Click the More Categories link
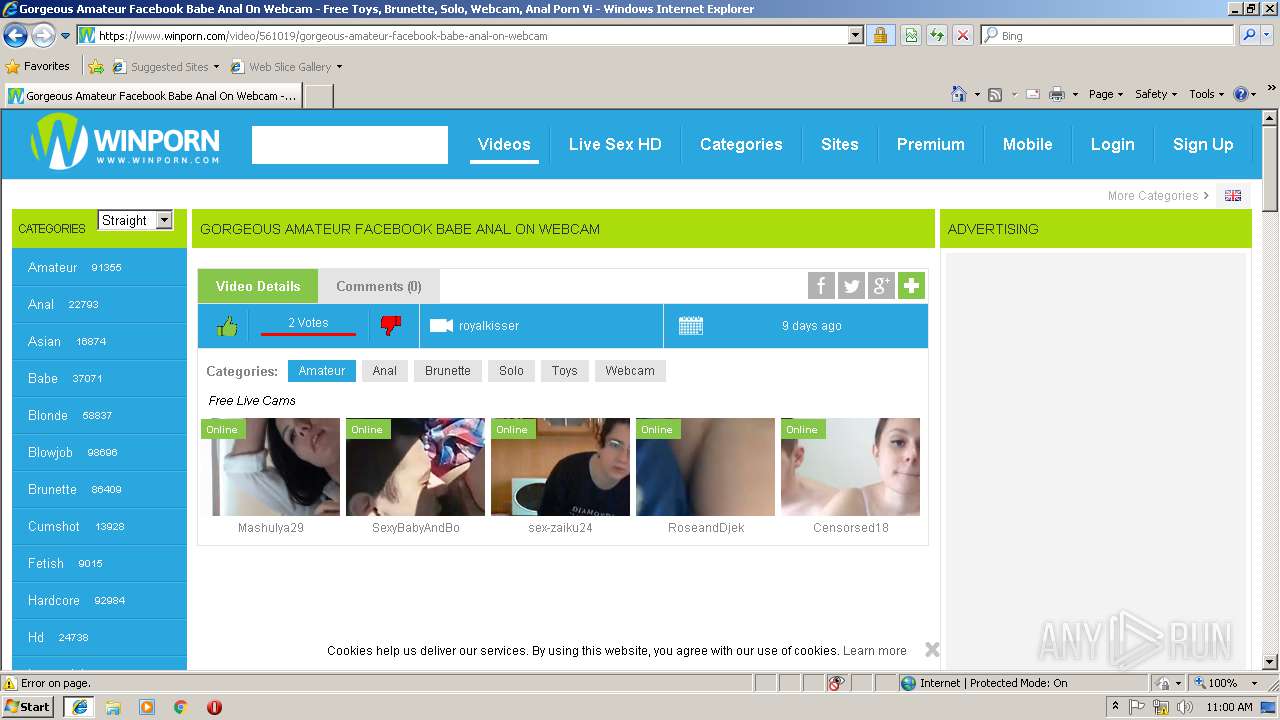This screenshot has width=1280, height=720. (x=1158, y=196)
